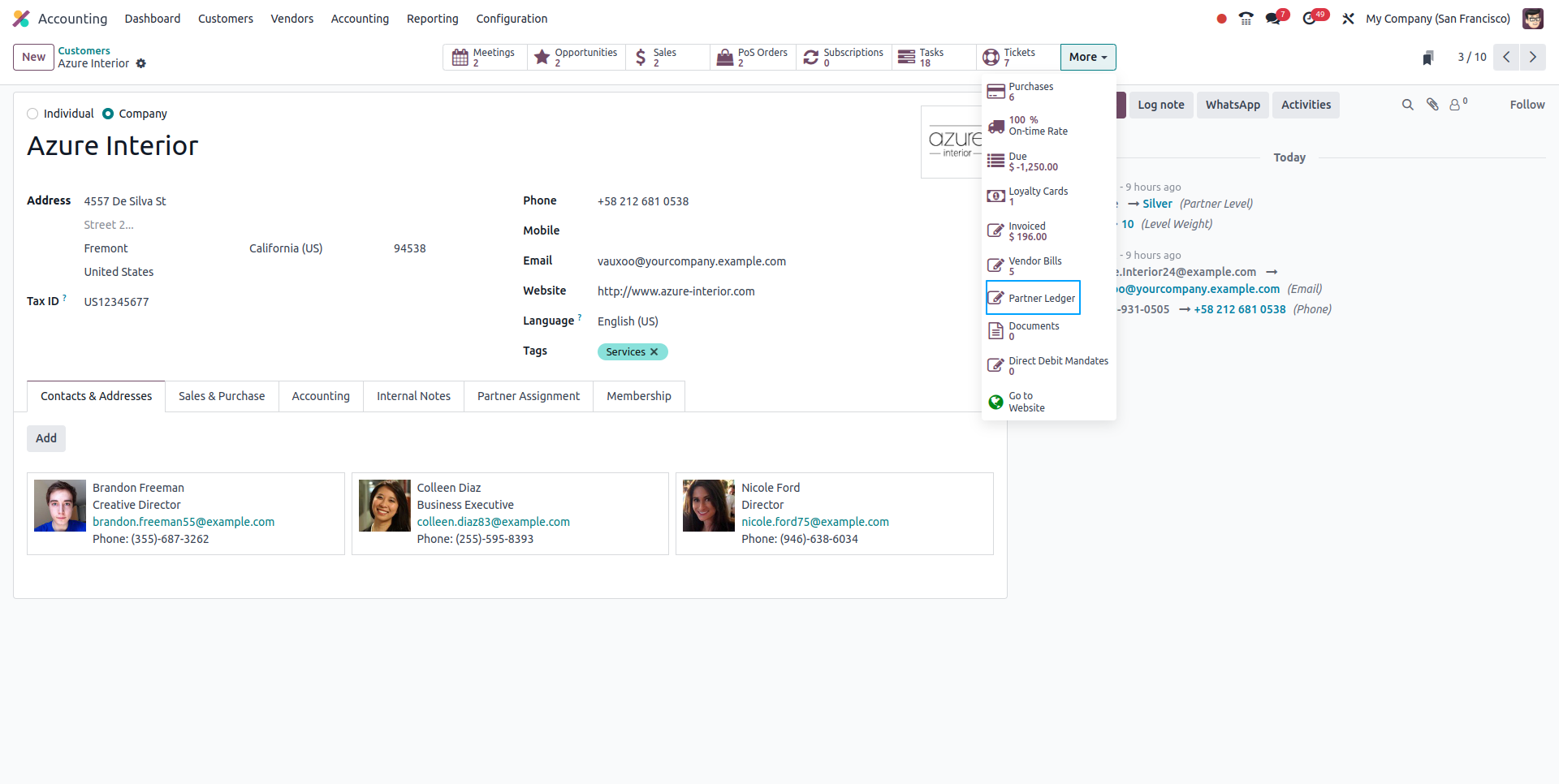Open Partner Ledger entry
Viewport: 1559px width, 784px height.
(1033, 298)
